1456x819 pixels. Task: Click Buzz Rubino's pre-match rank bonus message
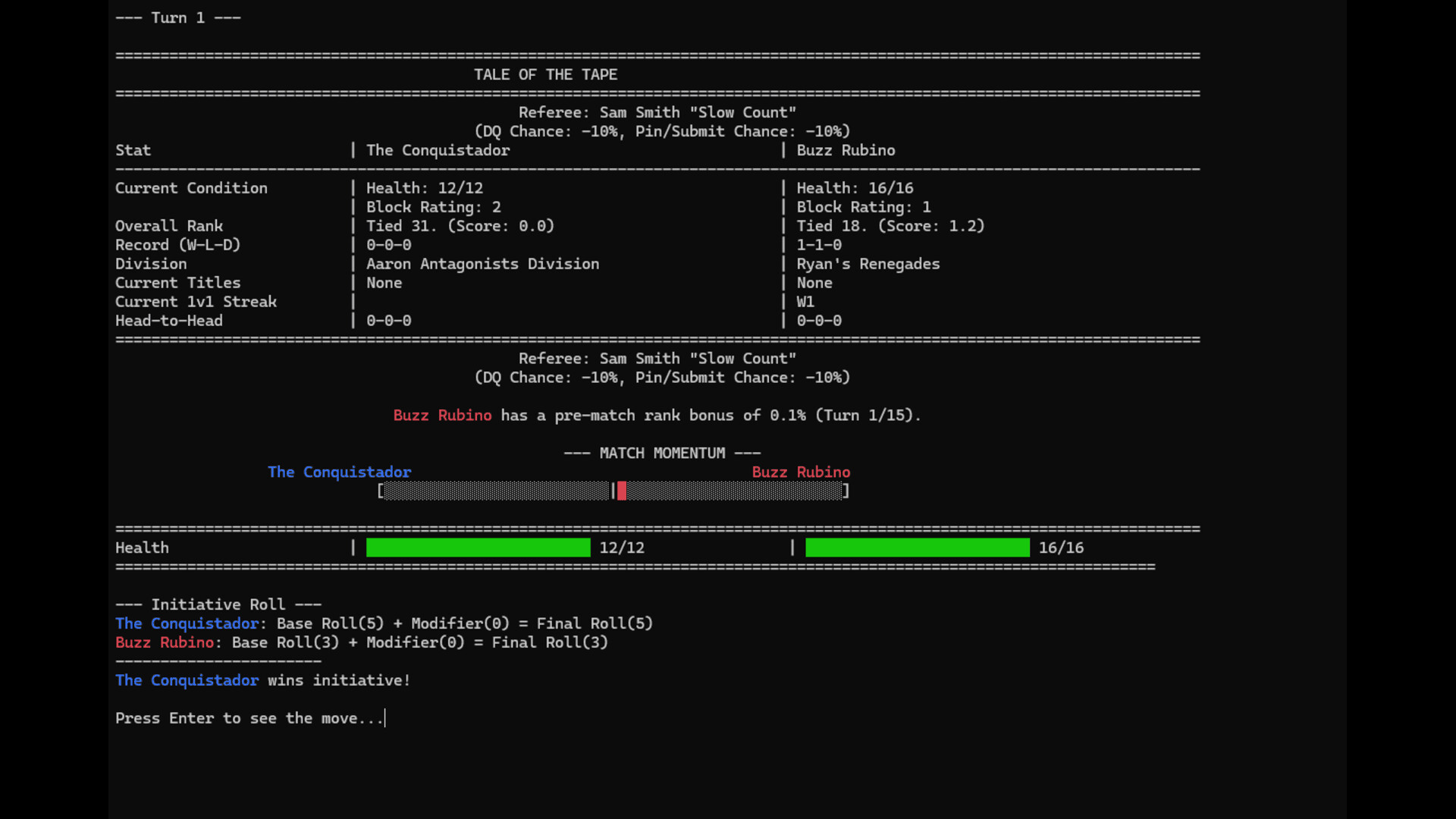pos(657,416)
